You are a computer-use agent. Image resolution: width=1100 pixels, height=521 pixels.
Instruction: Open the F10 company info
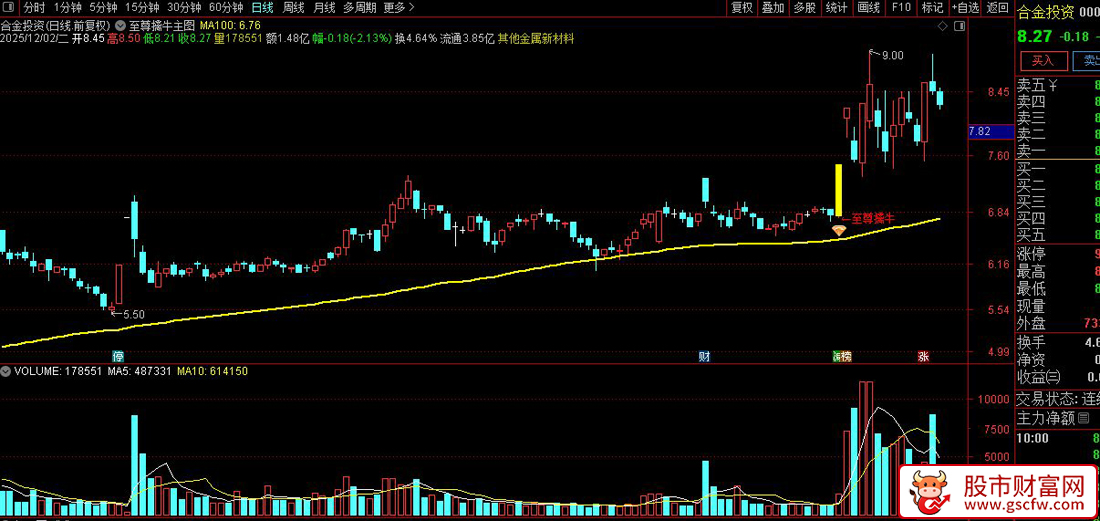pyautogui.click(x=901, y=8)
